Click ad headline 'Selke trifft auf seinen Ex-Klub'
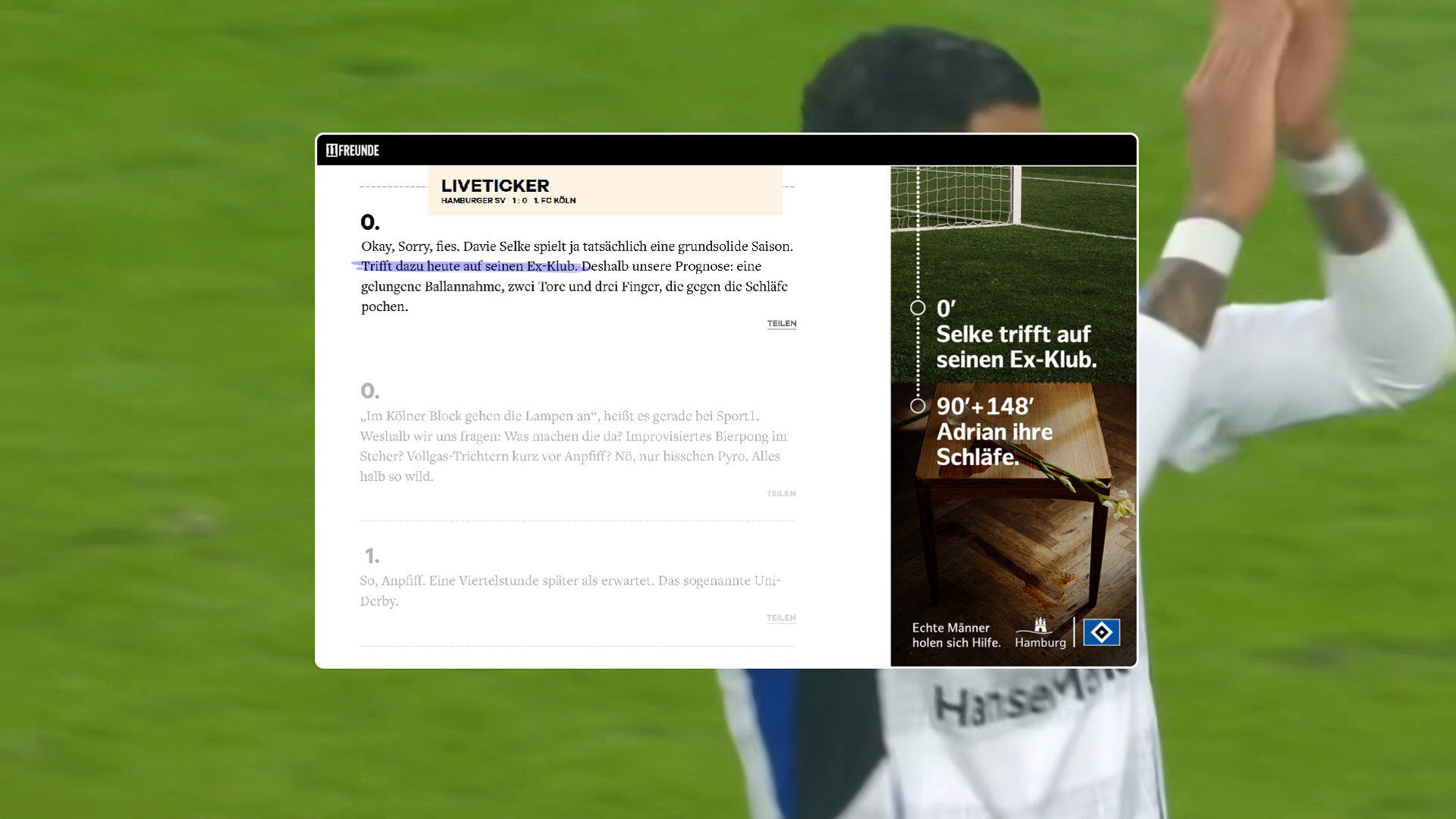The width and height of the screenshot is (1456, 819). (1016, 347)
